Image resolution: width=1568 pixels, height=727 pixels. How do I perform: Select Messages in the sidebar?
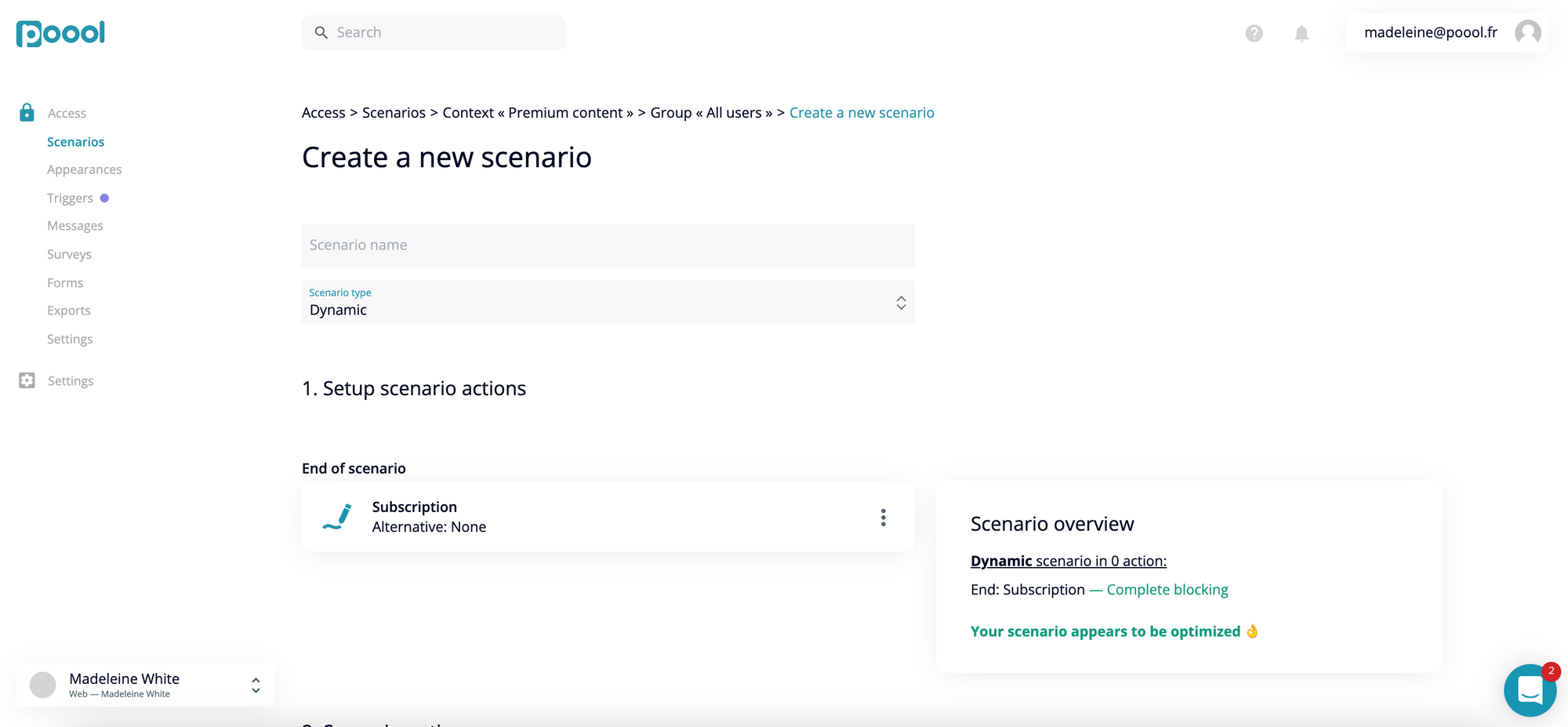pos(75,225)
